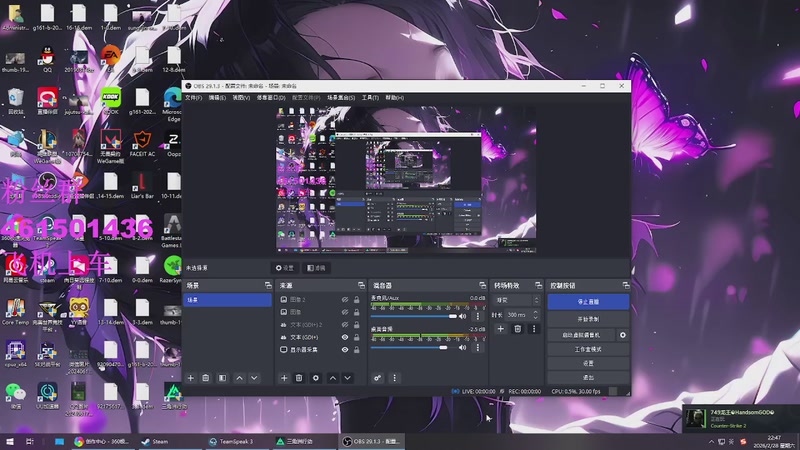Move the scene down in 场景 panel

click(x=254, y=378)
